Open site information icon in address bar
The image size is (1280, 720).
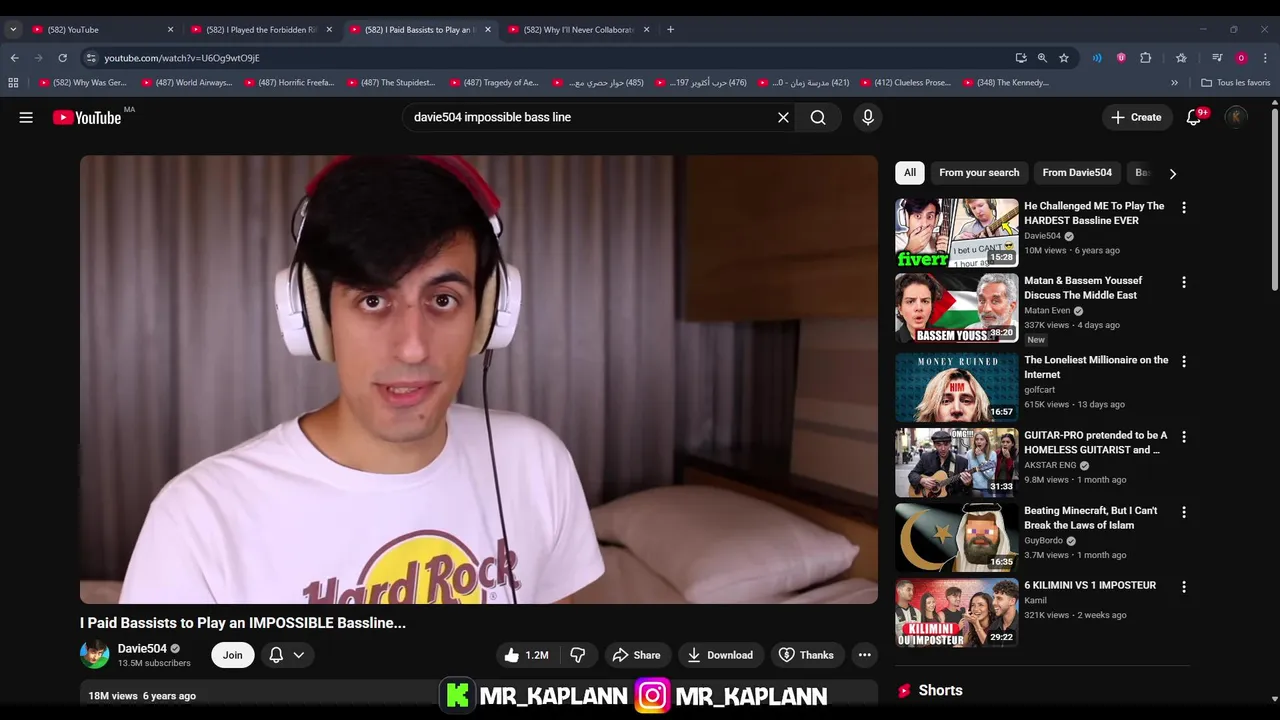[x=91, y=58]
